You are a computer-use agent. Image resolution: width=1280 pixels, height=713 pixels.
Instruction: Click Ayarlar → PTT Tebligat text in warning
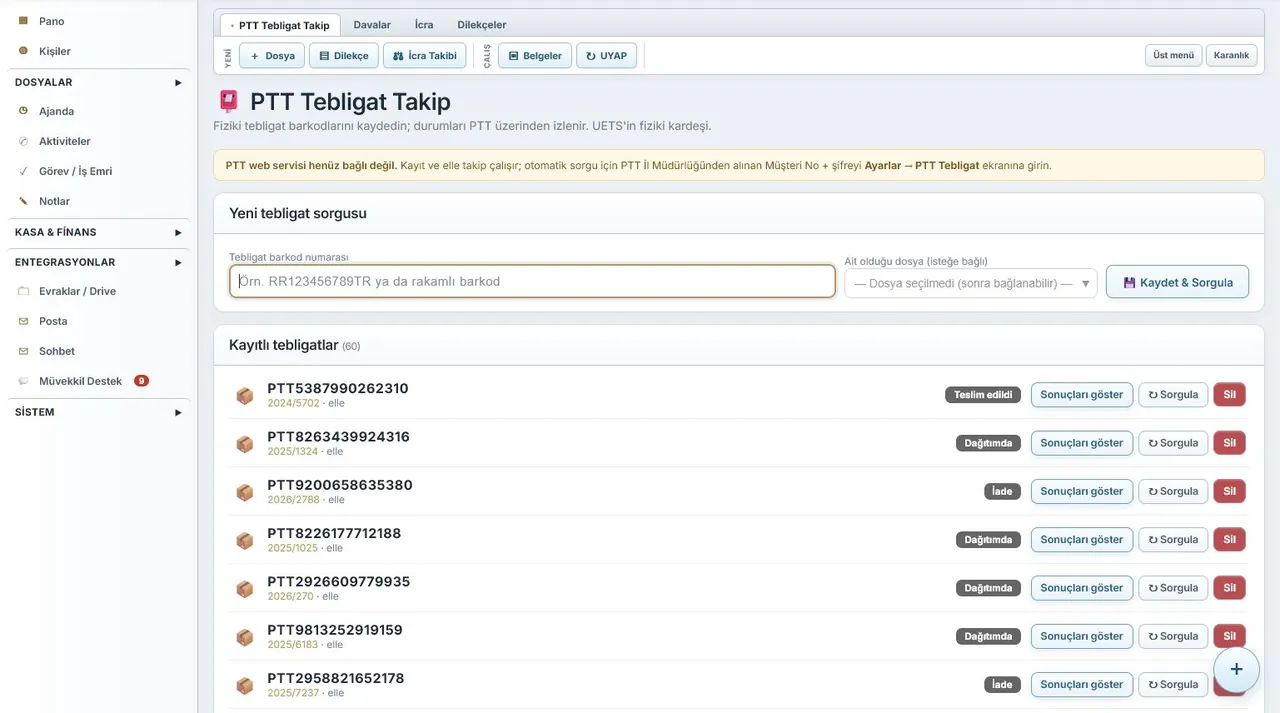921,165
